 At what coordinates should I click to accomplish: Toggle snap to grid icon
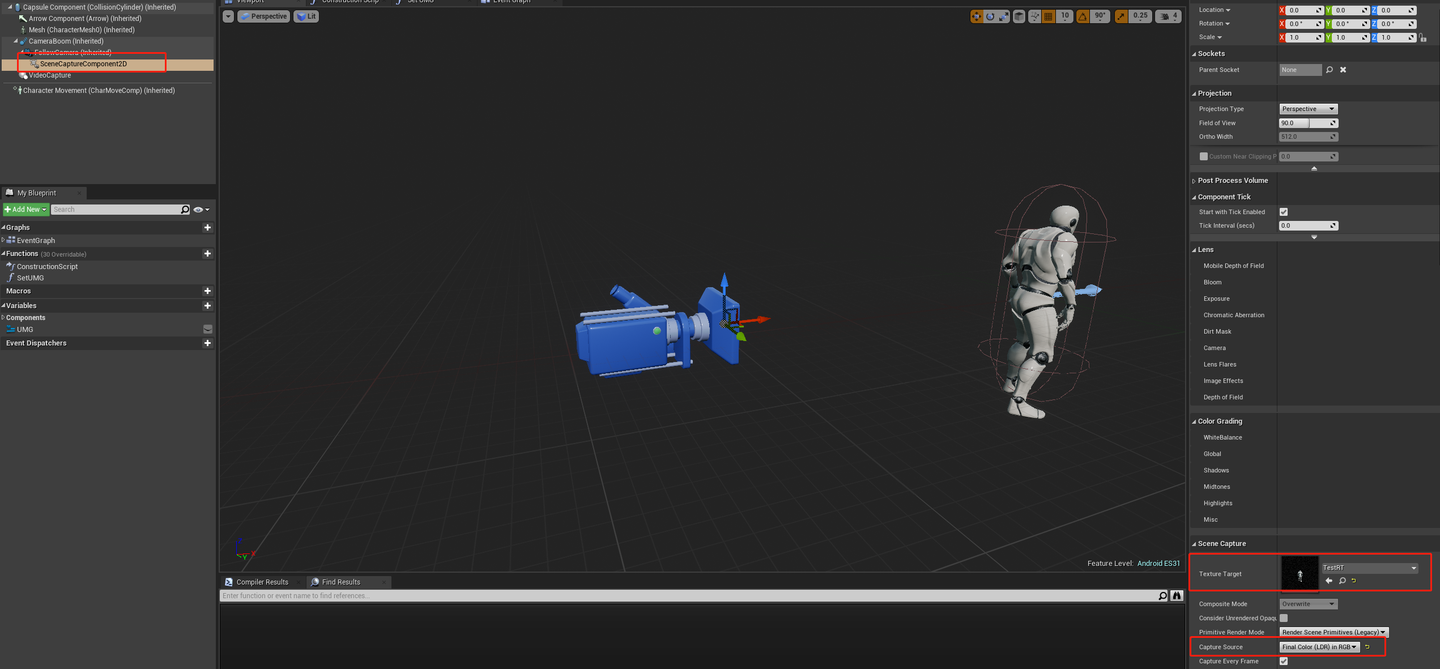pyautogui.click(x=1048, y=16)
